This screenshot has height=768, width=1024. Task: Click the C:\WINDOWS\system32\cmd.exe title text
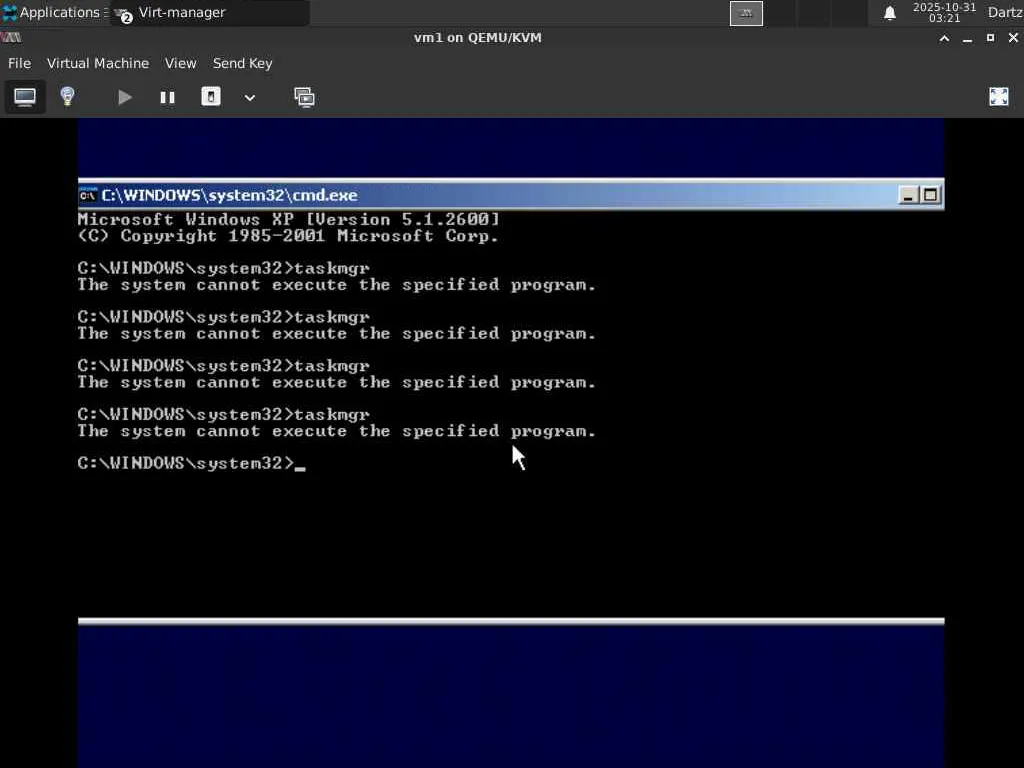pos(229,195)
